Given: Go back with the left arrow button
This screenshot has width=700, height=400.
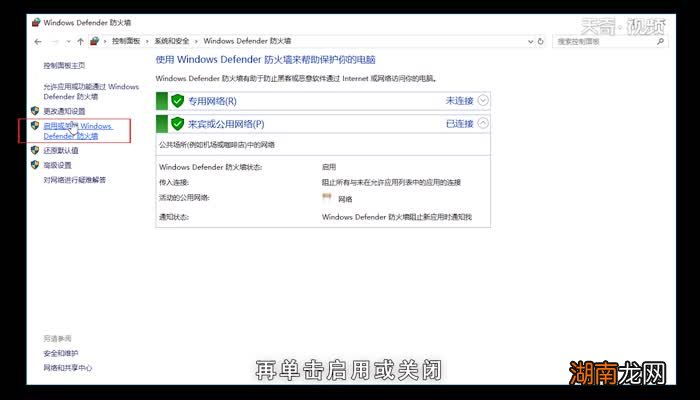Looking at the screenshot, I should coord(38,42).
